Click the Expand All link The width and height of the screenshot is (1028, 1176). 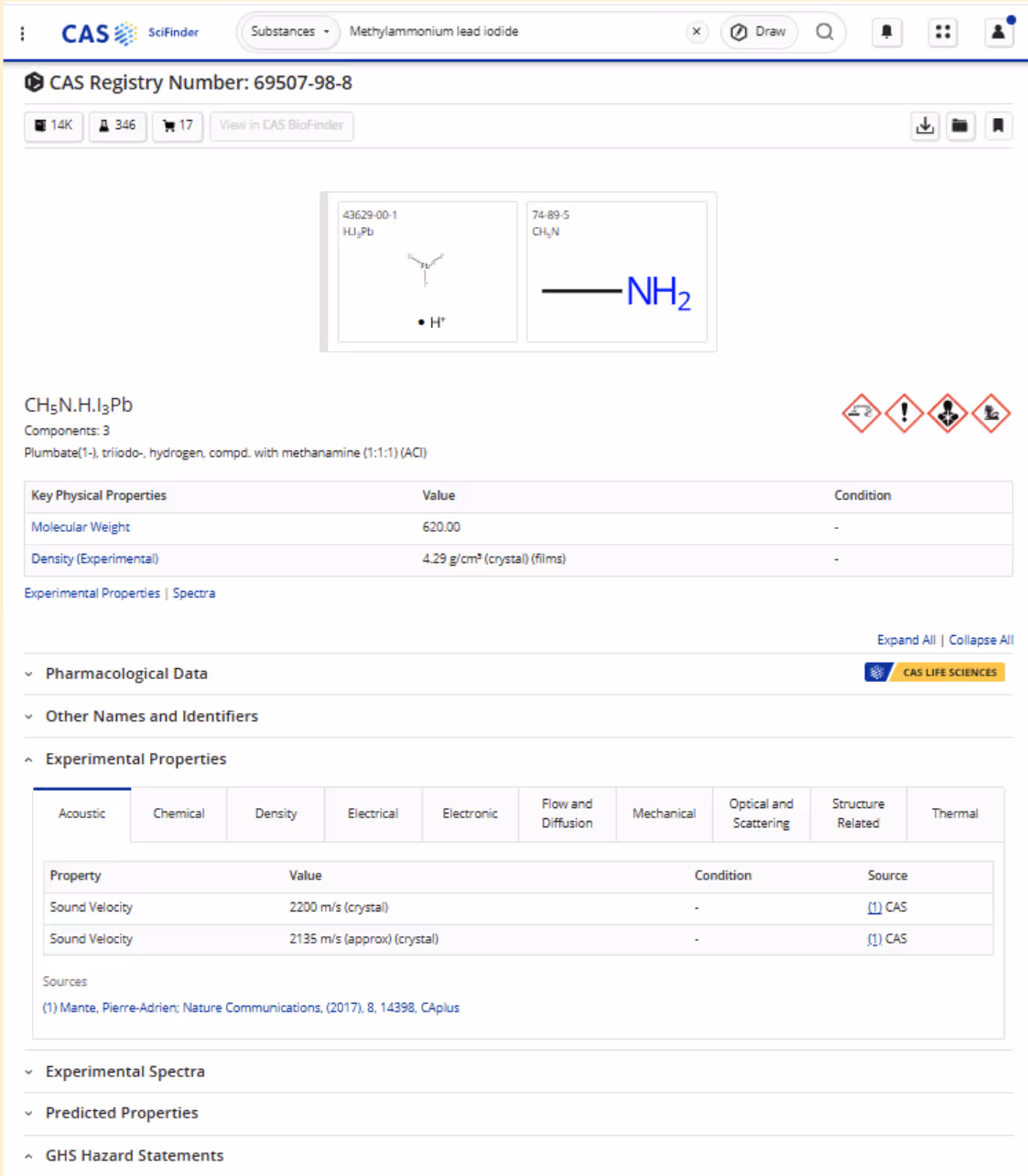pos(906,639)
